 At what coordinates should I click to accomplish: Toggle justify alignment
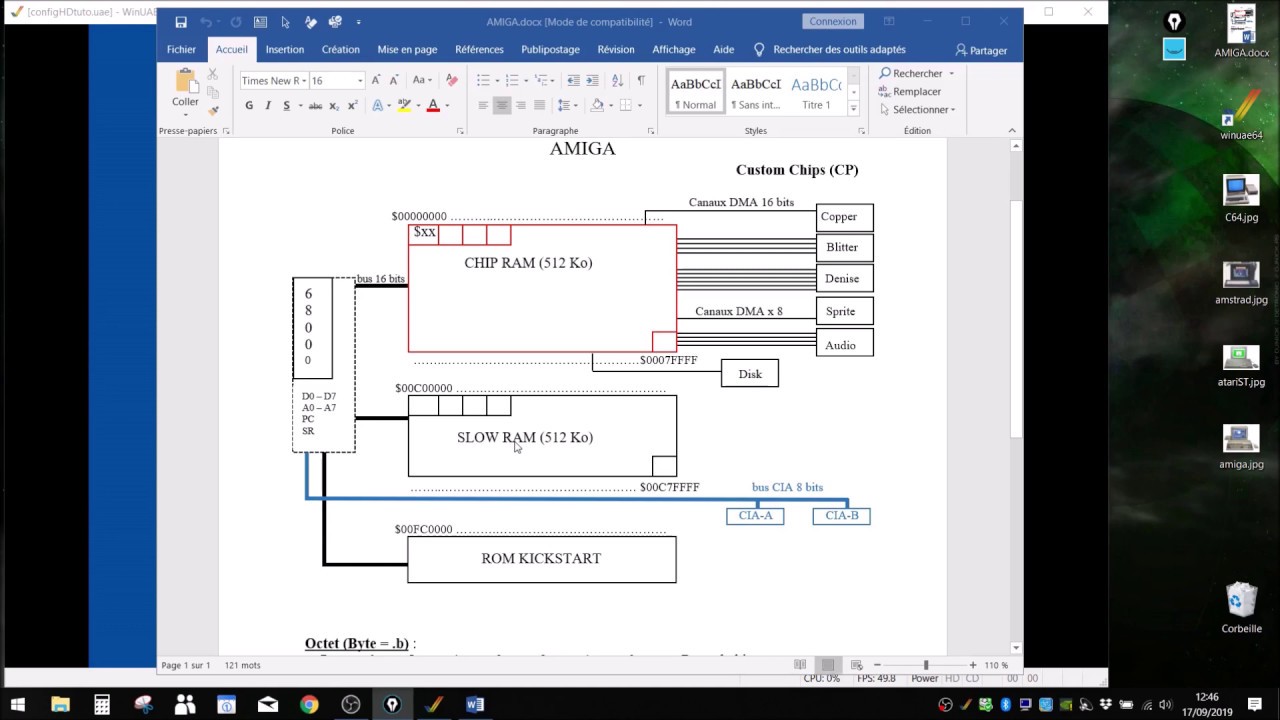click(540, 105)
